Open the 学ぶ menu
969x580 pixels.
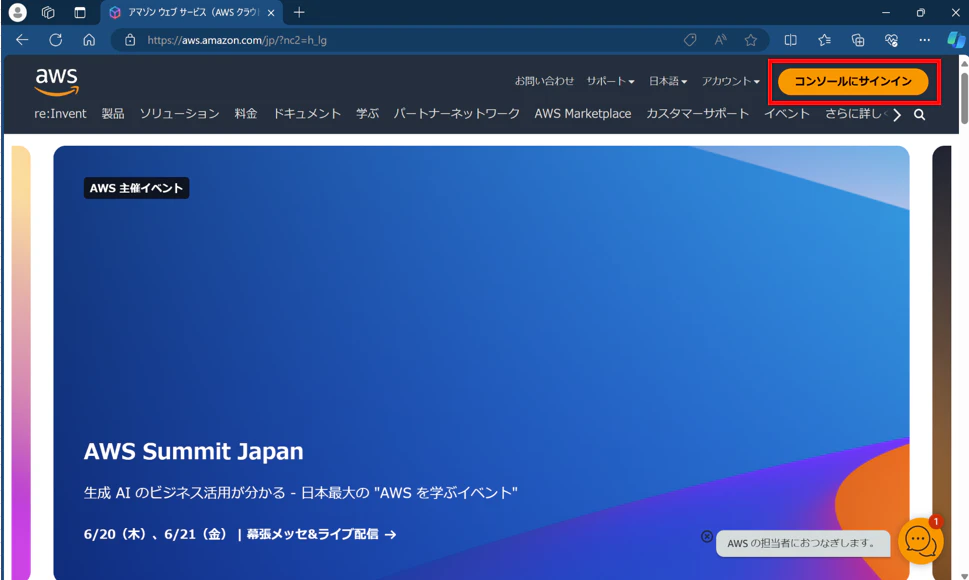pyautogui.click(x=367, y=114)
